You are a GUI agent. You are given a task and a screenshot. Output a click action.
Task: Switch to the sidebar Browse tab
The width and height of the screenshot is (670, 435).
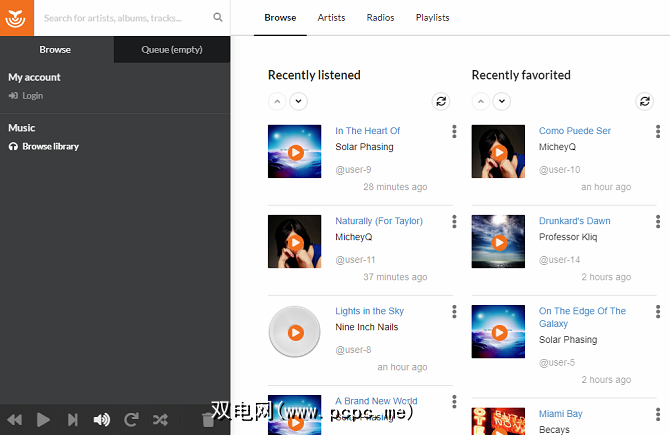click(x=55, y=50)
